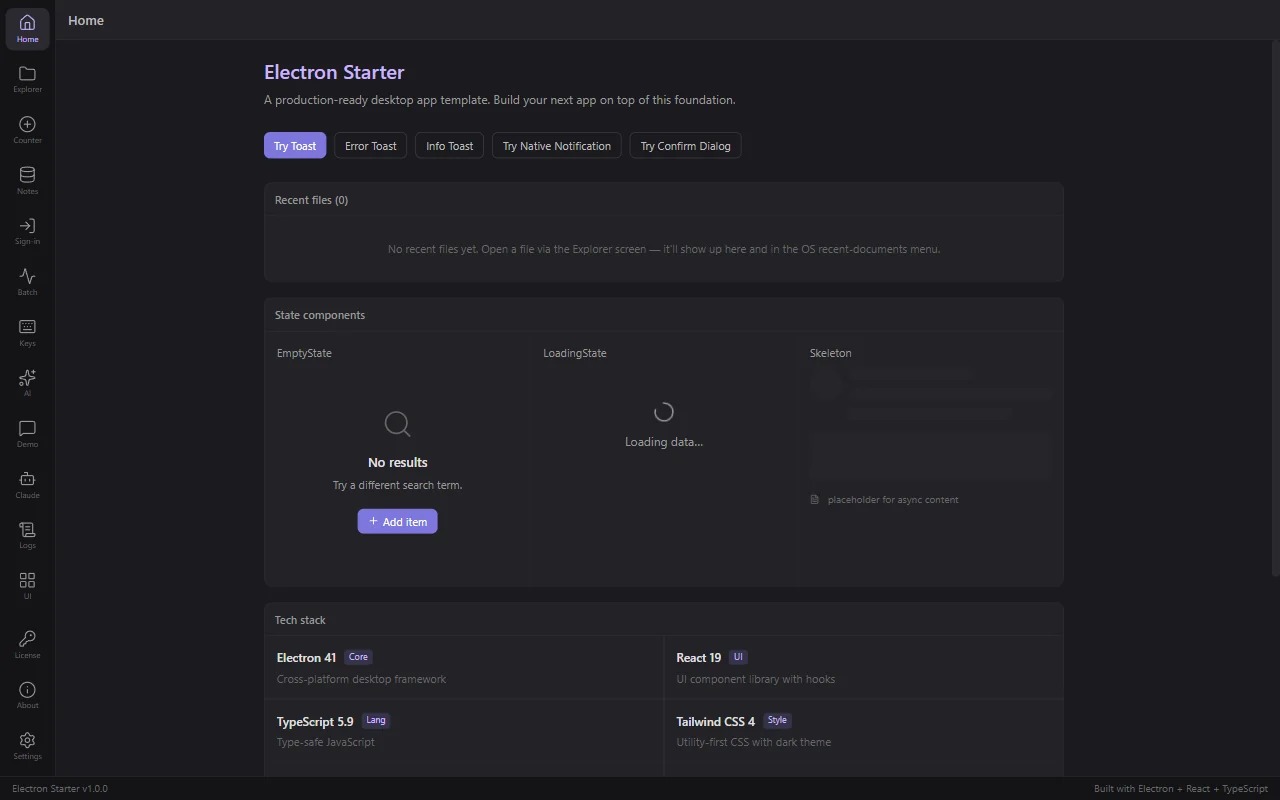Click 'placeholder for async content' text
This screenshot has width=1280, height=800.
pos(893,499)
